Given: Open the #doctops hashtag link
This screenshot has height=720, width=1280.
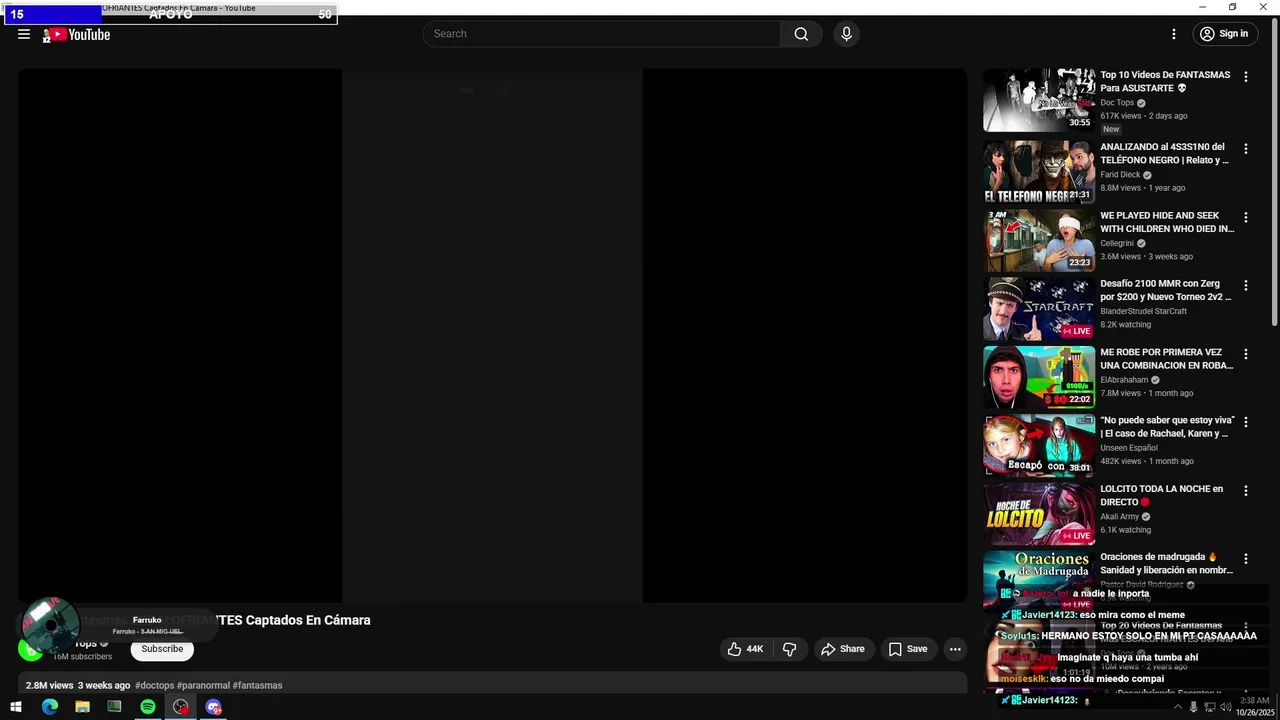Looking at the screenshot, I should (154, 686).
